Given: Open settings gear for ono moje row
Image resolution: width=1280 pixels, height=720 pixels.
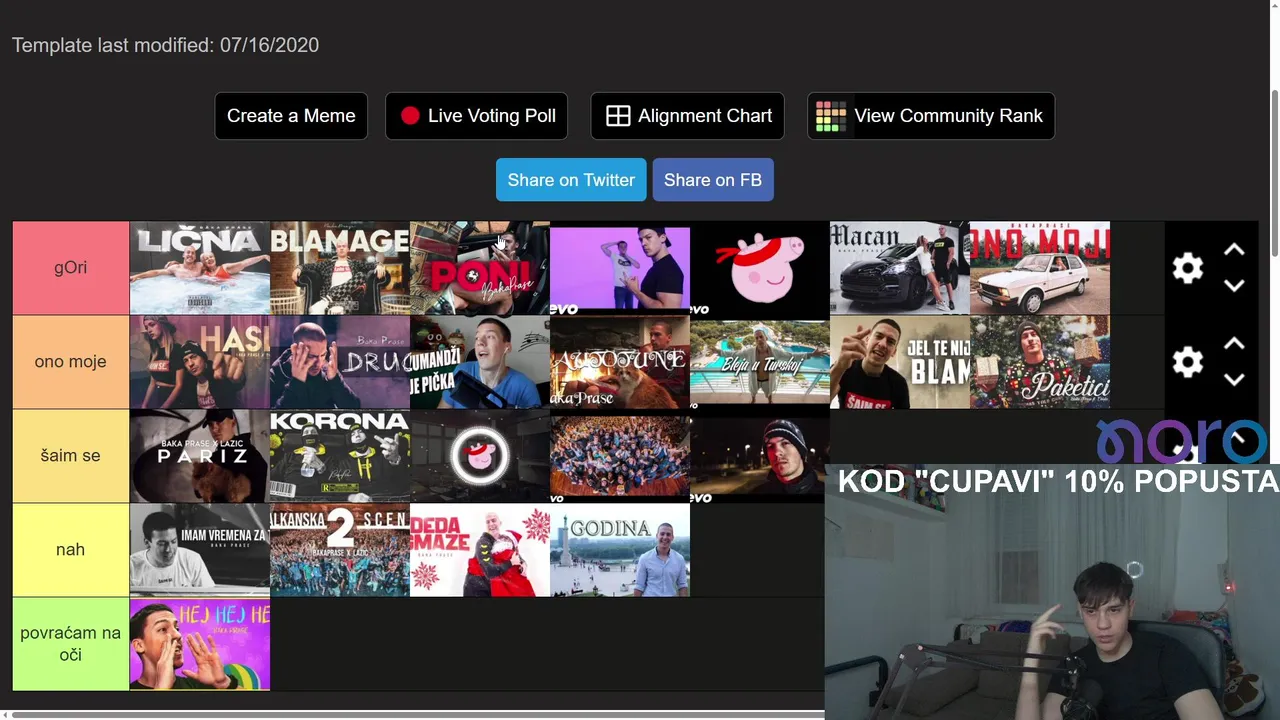Looking at the screenshot, I should tap(1187, 362).
